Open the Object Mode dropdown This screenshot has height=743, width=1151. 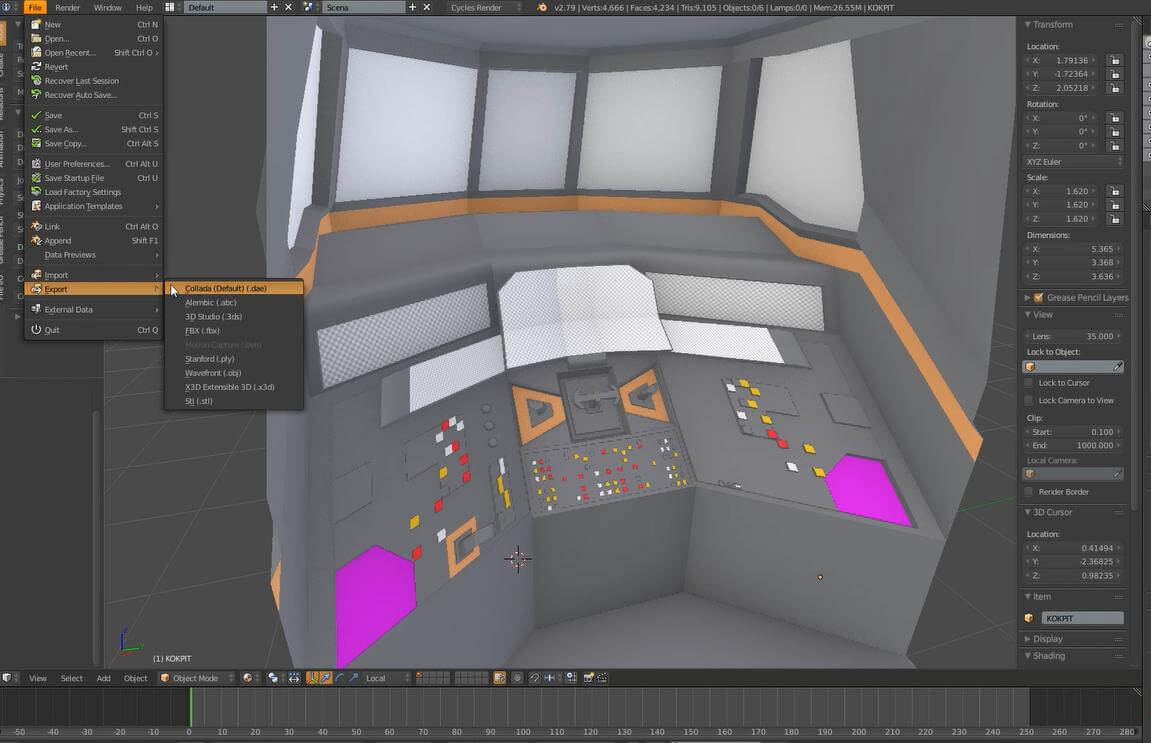(197, 678)
